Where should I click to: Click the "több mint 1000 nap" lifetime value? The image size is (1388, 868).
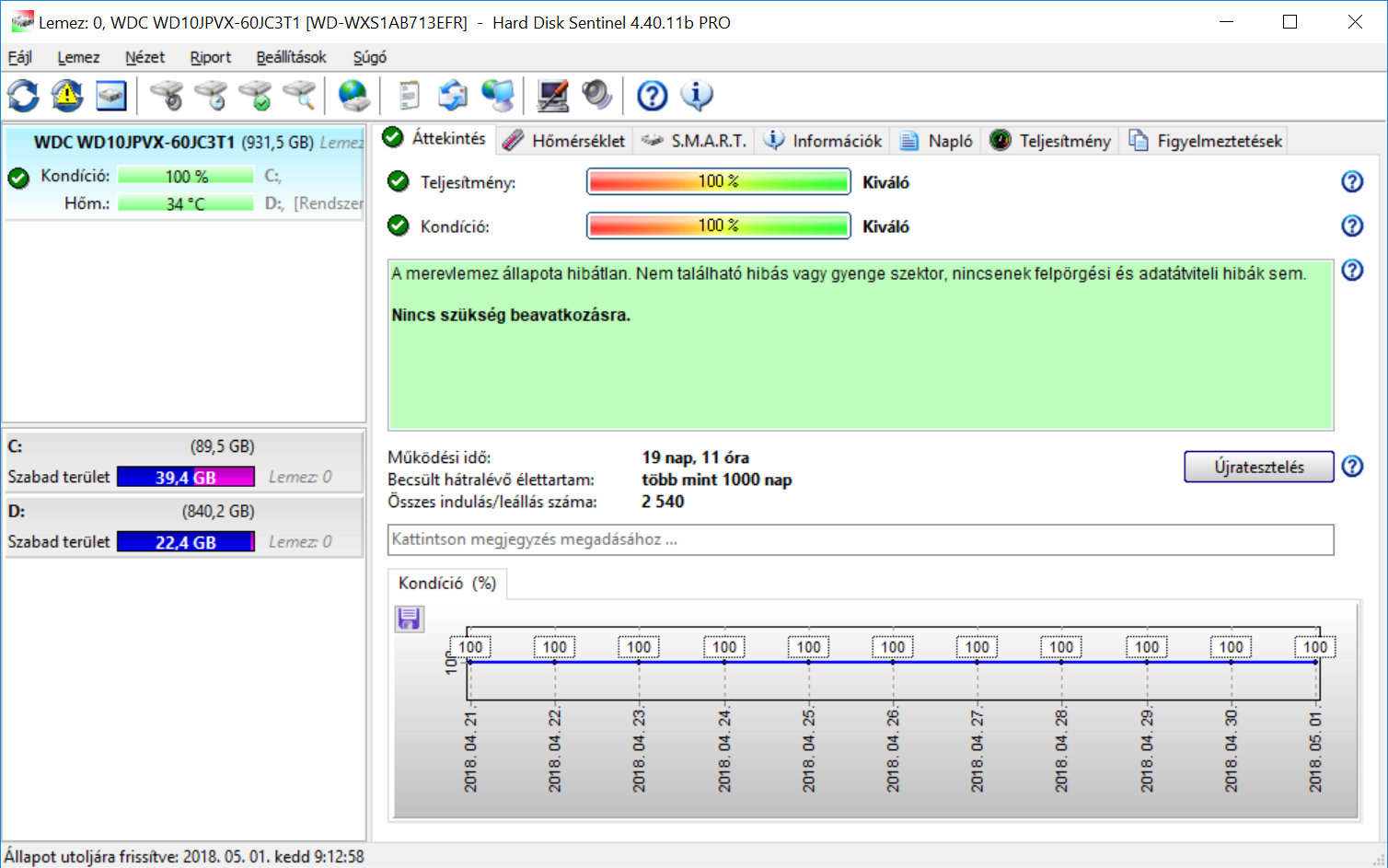pyautogui.click(x=717, y=480)
